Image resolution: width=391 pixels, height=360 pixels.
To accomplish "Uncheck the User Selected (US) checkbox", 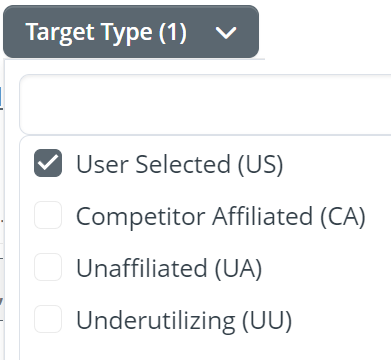I will point(48,163).
